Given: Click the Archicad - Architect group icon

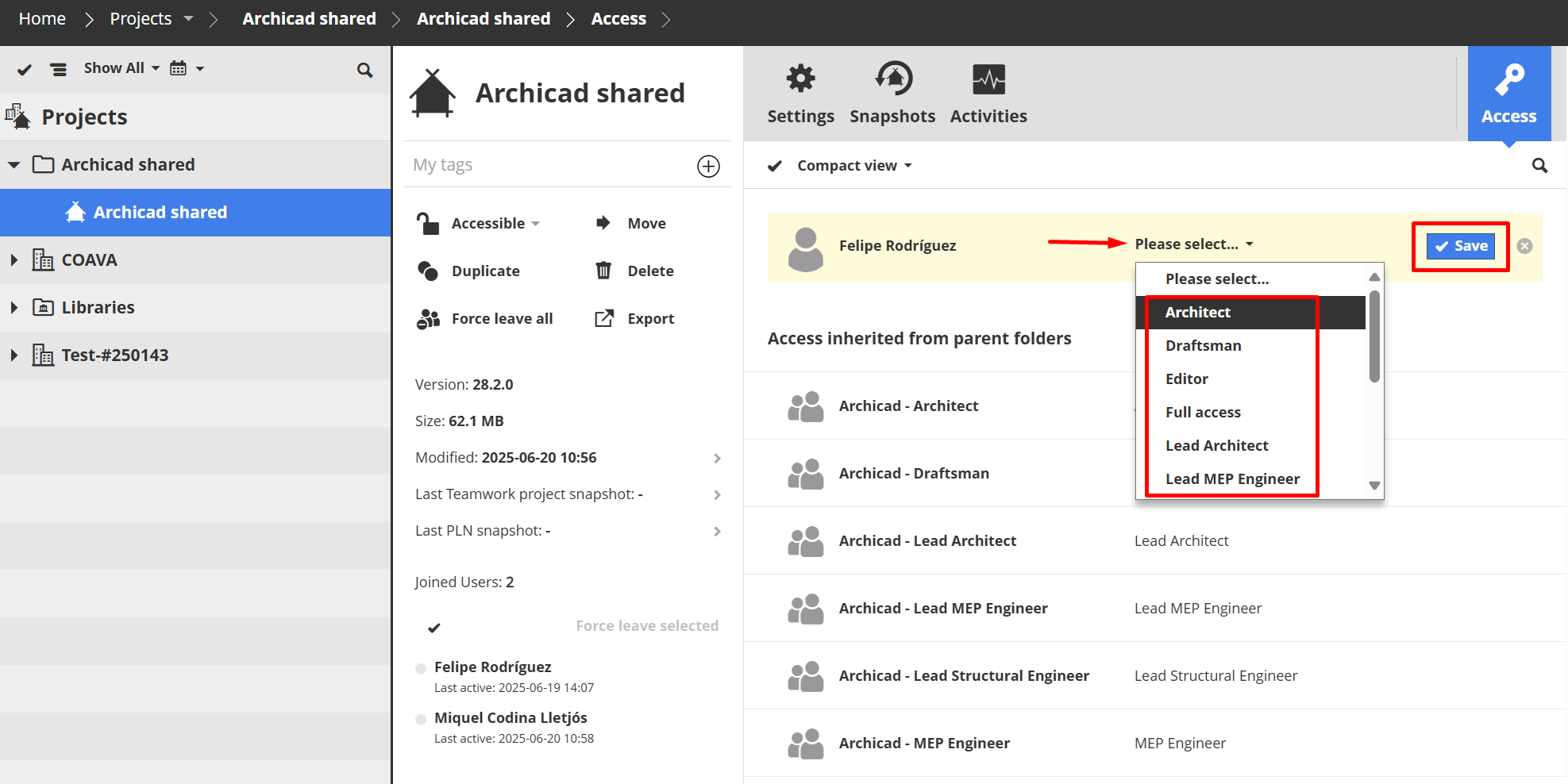Looking at the screenshot, I should pyautogui.click(x=805, y=405).
